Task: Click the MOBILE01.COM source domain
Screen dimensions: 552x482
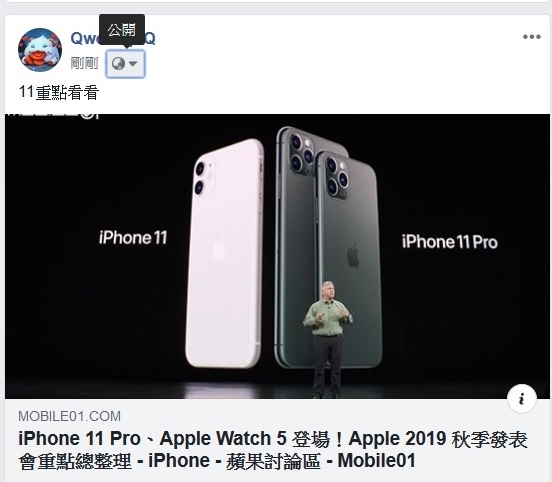Action: point(69,416)
